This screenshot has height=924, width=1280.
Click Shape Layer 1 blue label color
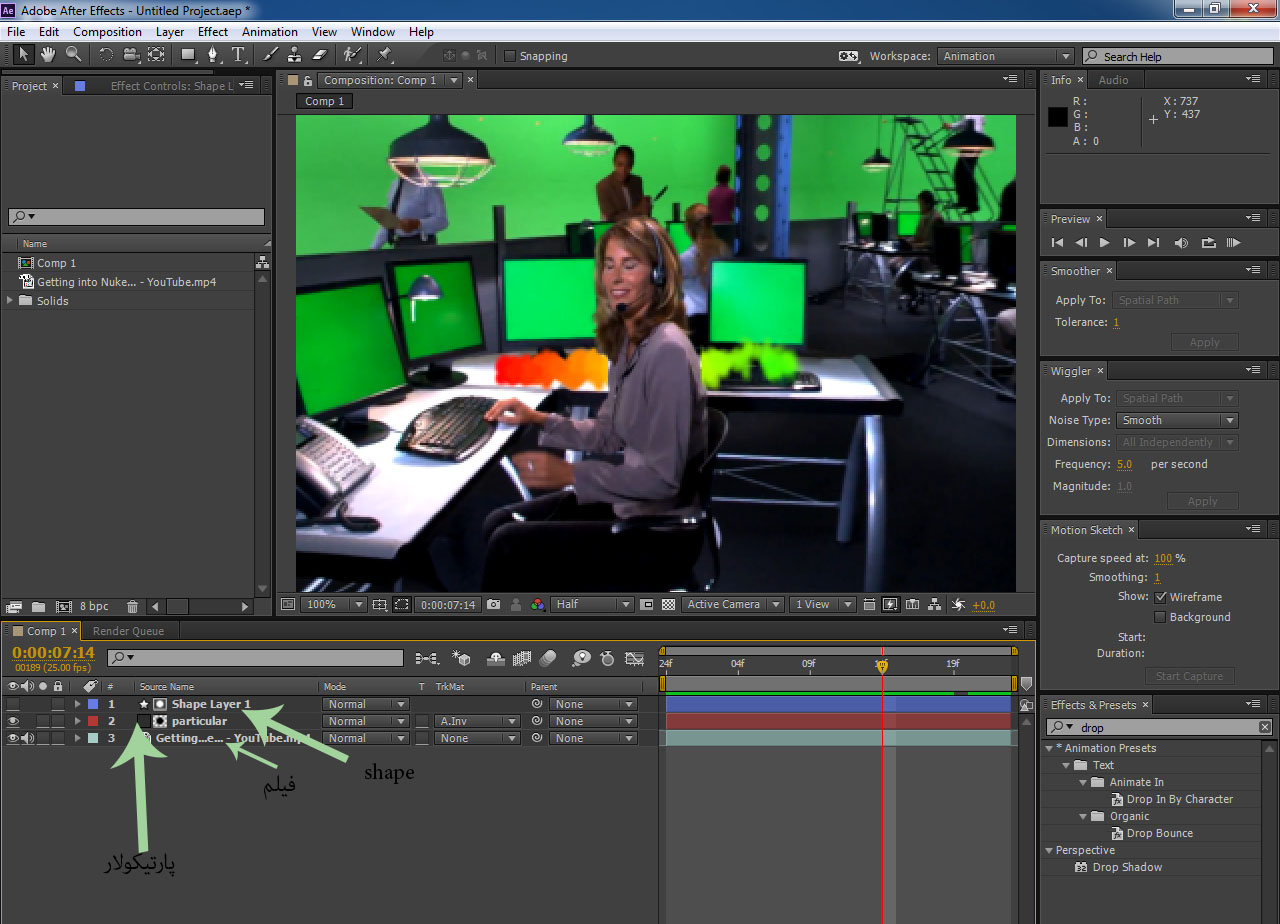[93, 704]
